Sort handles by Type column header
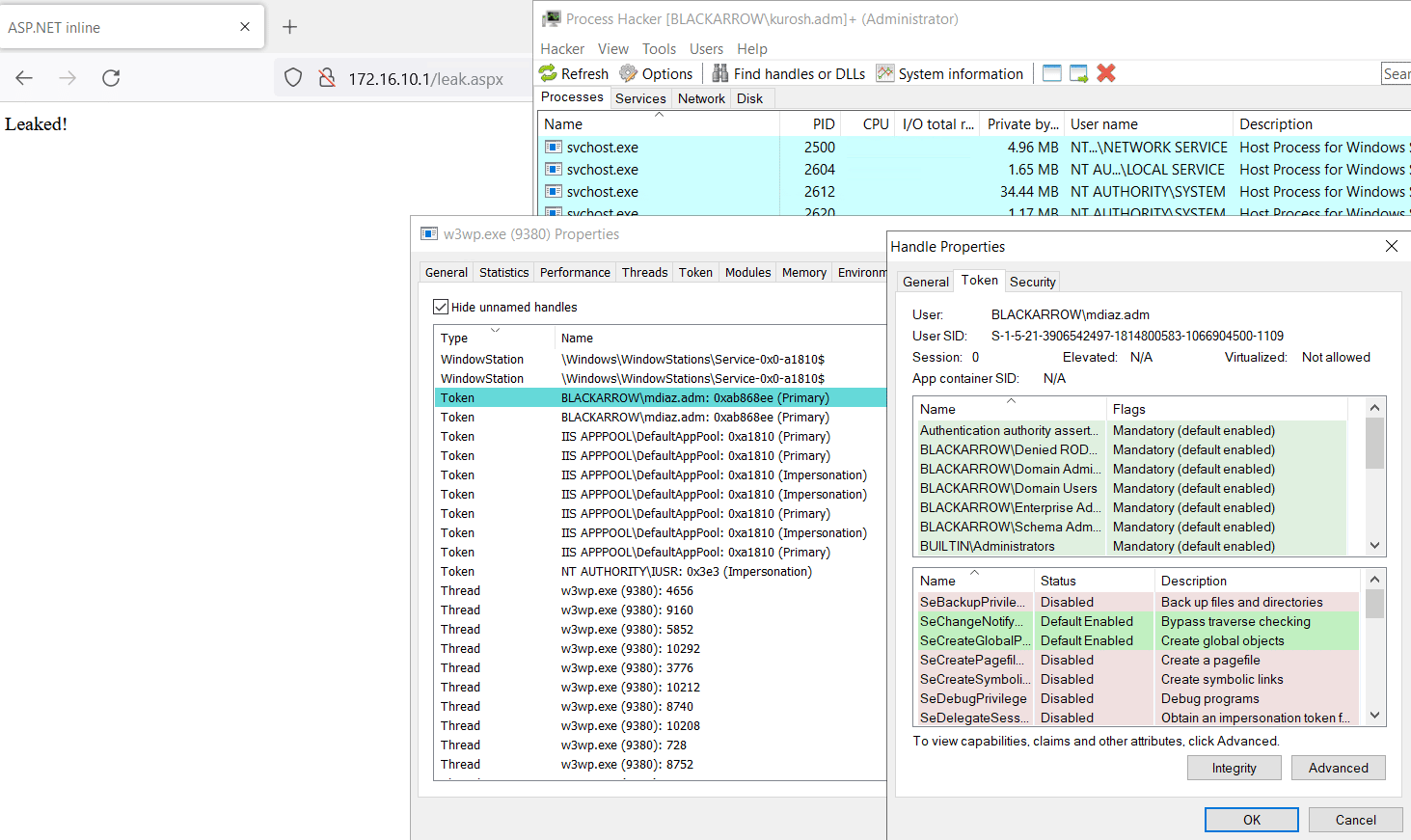Viewport: 1411px width, 840px height. (x=454, y=339)
